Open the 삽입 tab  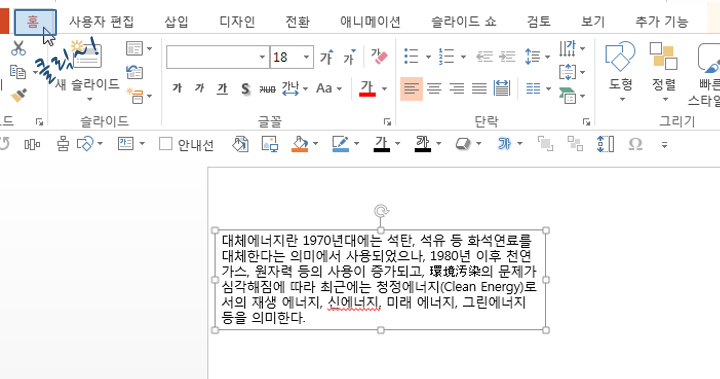coord(177,22)
